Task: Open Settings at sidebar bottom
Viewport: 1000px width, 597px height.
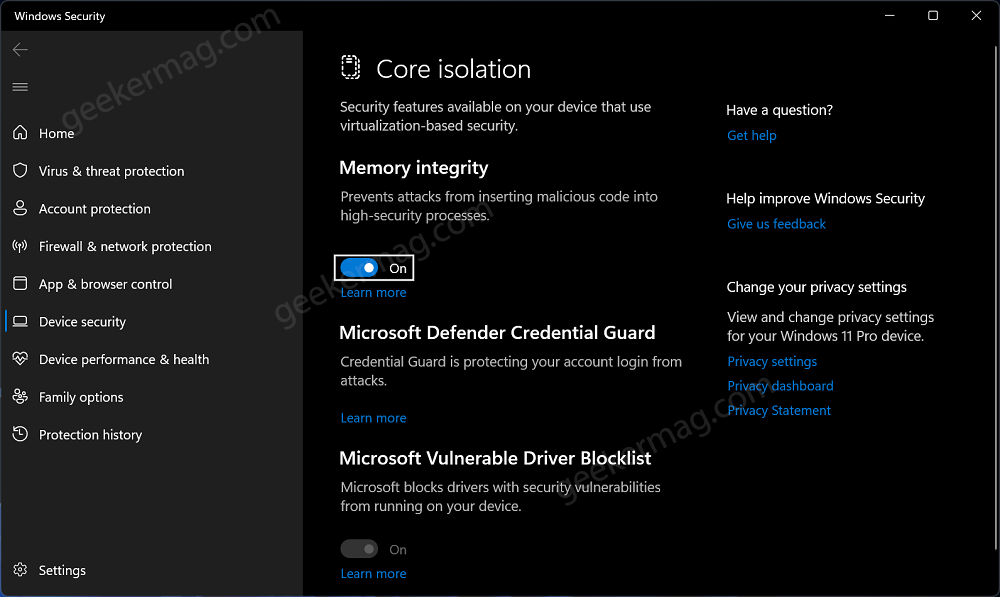Action: pos(62,570)
